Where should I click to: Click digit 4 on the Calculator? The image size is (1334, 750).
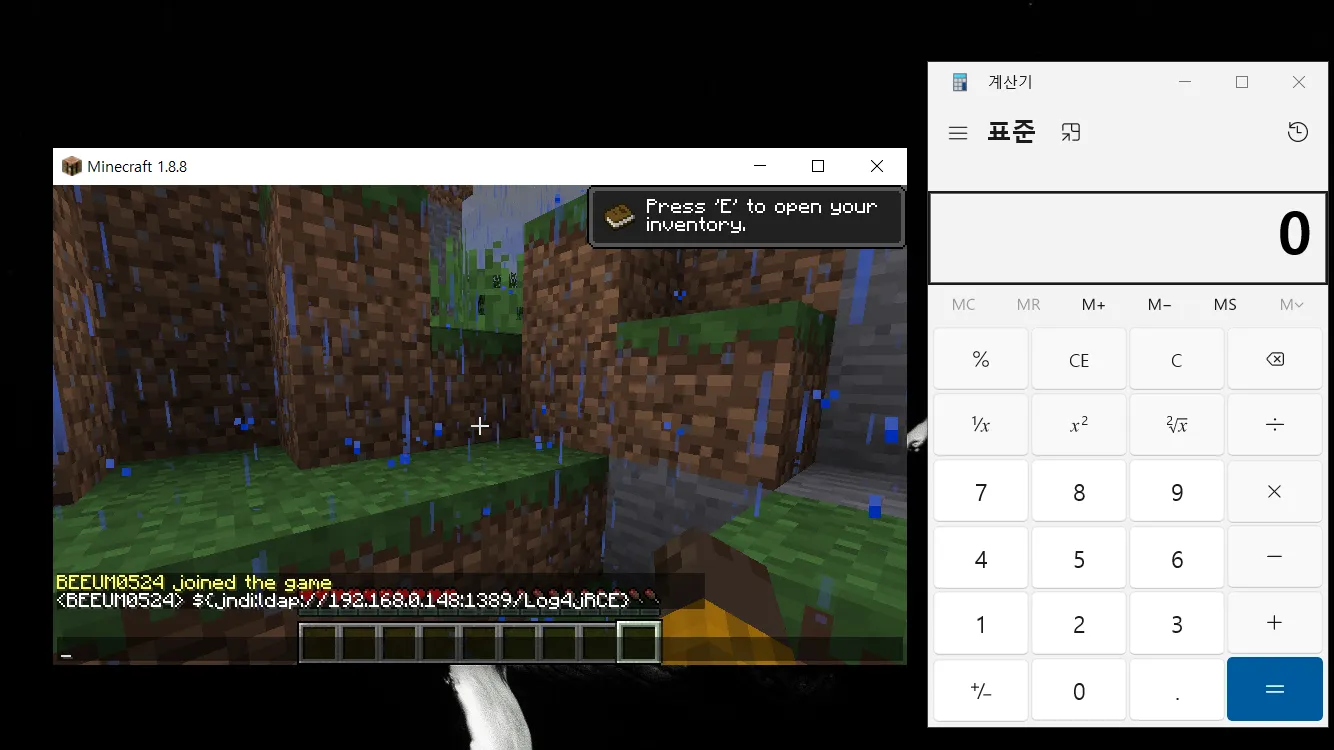[x=981, y=557]
